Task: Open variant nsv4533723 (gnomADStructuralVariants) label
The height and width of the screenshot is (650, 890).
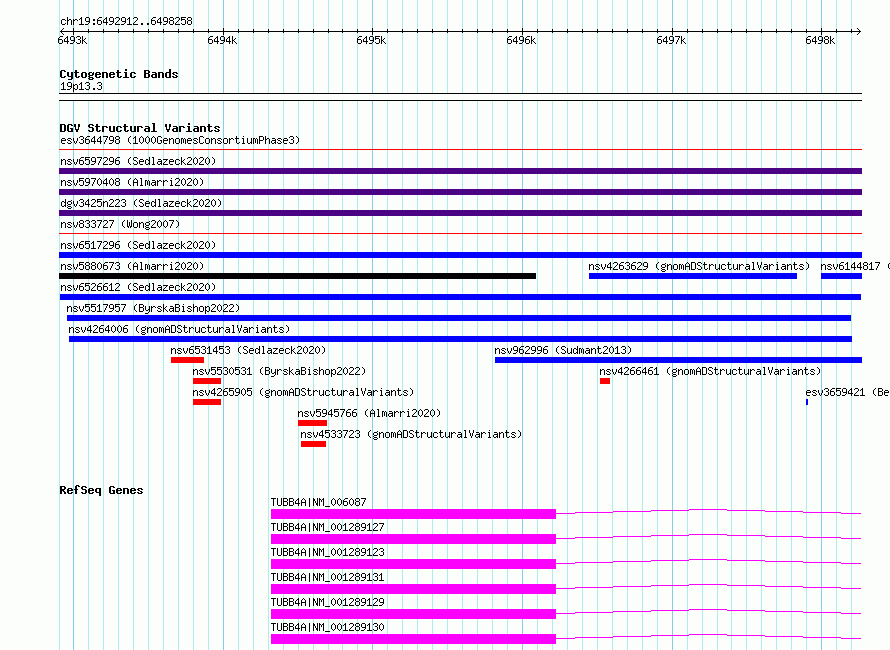Action: (x=411, y=434)
